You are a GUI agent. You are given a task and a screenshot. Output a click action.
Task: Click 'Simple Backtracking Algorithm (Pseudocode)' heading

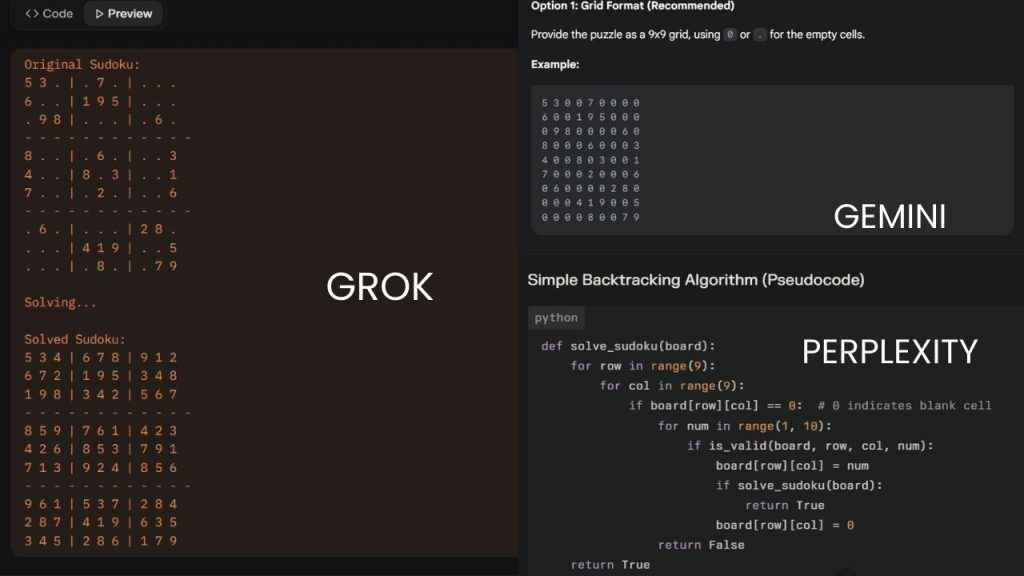695,280
